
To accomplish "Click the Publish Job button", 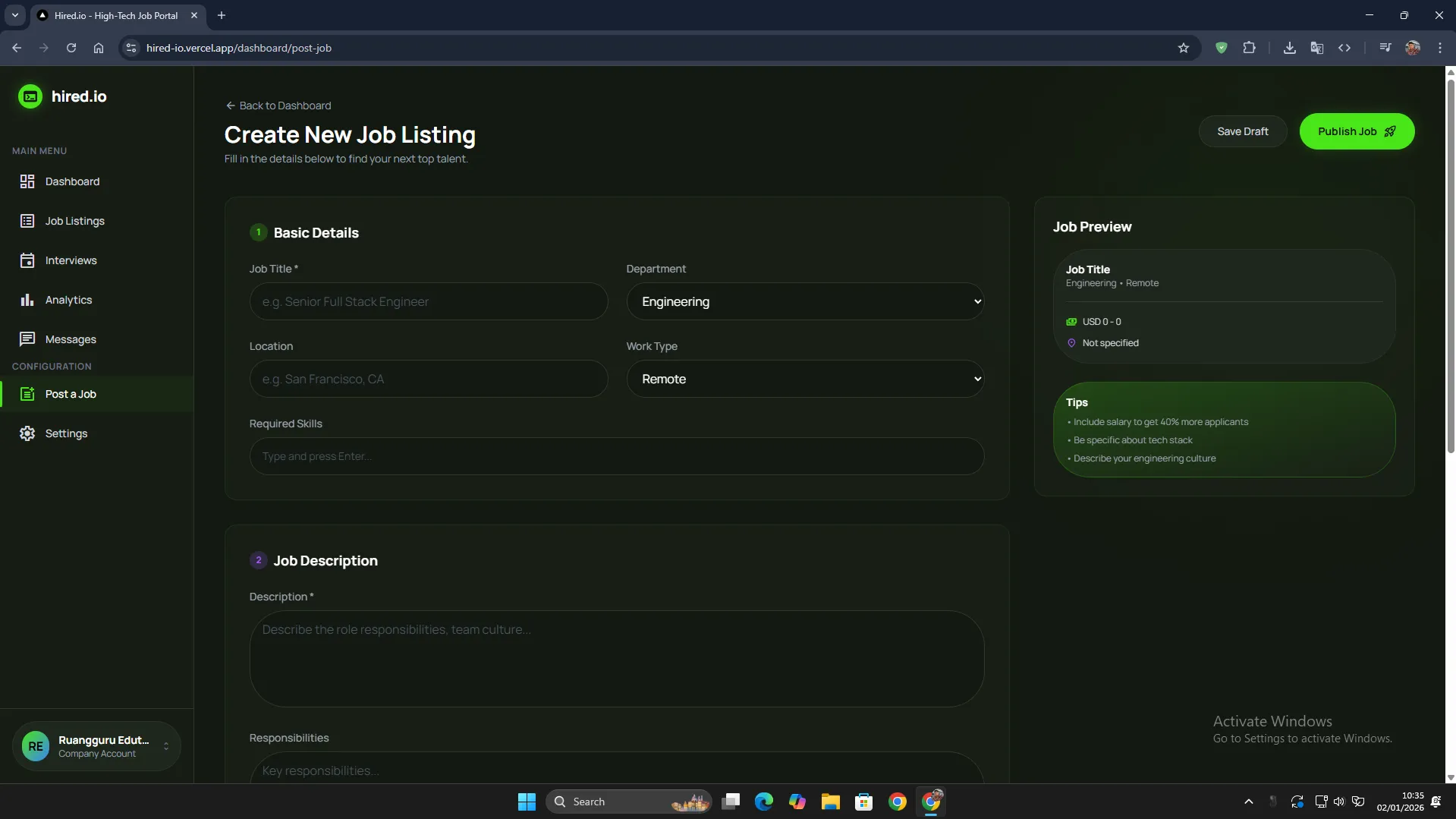I will (1356, 131).
